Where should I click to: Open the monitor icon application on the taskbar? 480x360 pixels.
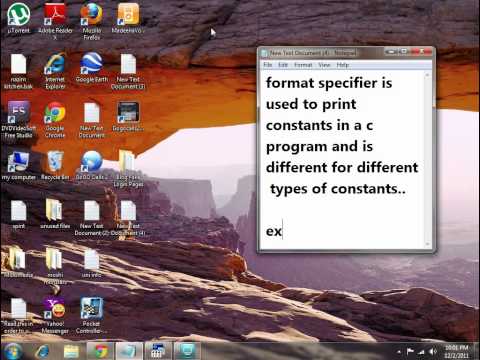coord(188,351)
